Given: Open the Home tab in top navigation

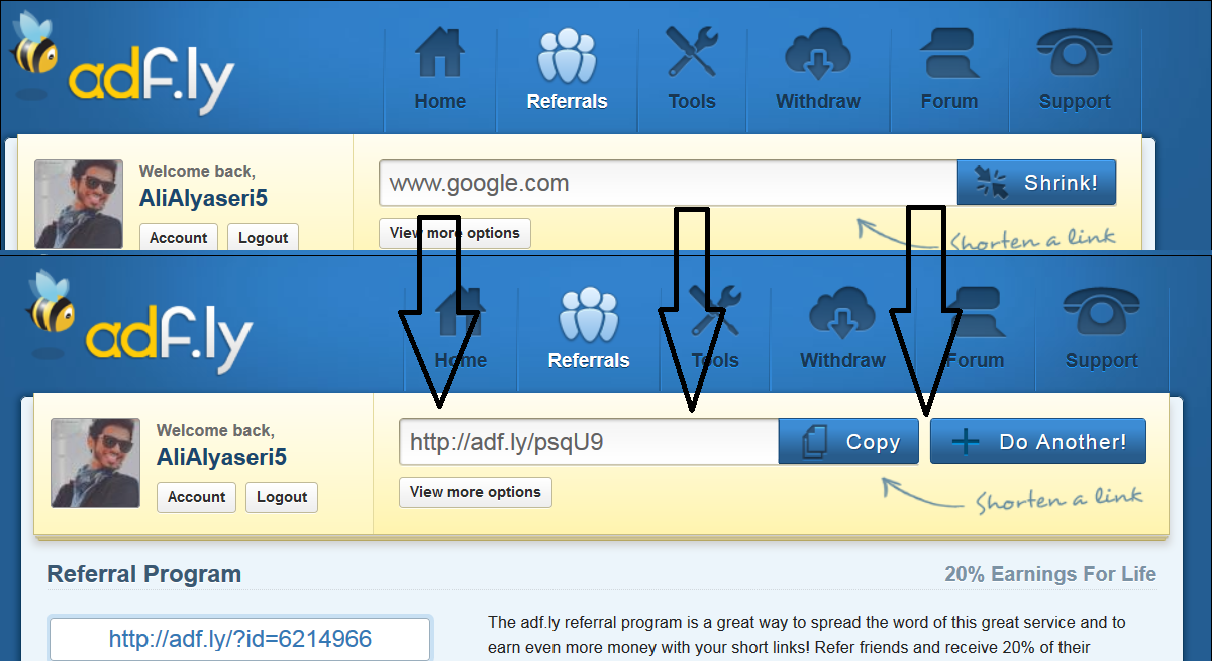Looking at the screenshot, I should coord(440,68).
